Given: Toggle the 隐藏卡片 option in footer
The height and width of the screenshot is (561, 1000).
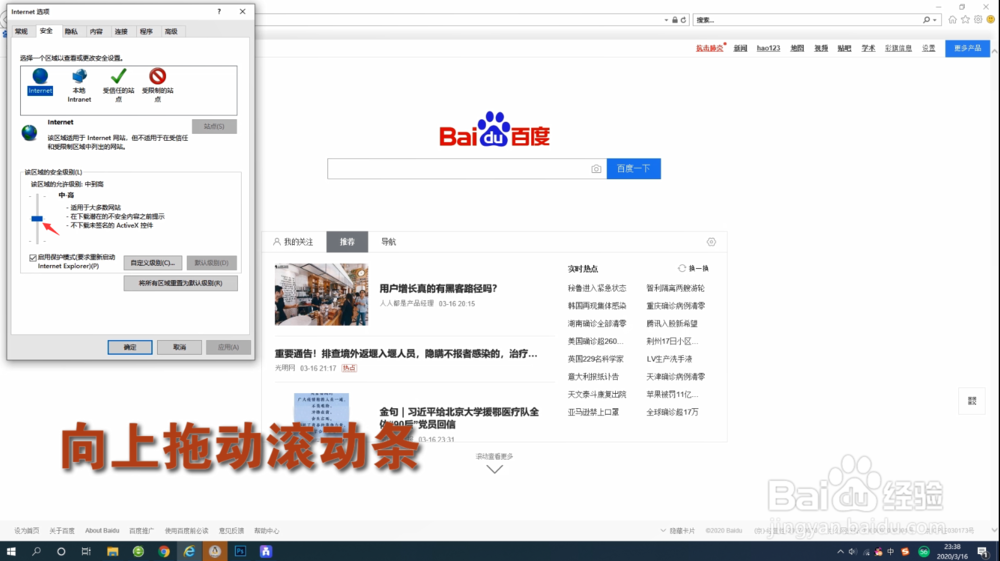Looking at the screenshot, I should point(677,530).
